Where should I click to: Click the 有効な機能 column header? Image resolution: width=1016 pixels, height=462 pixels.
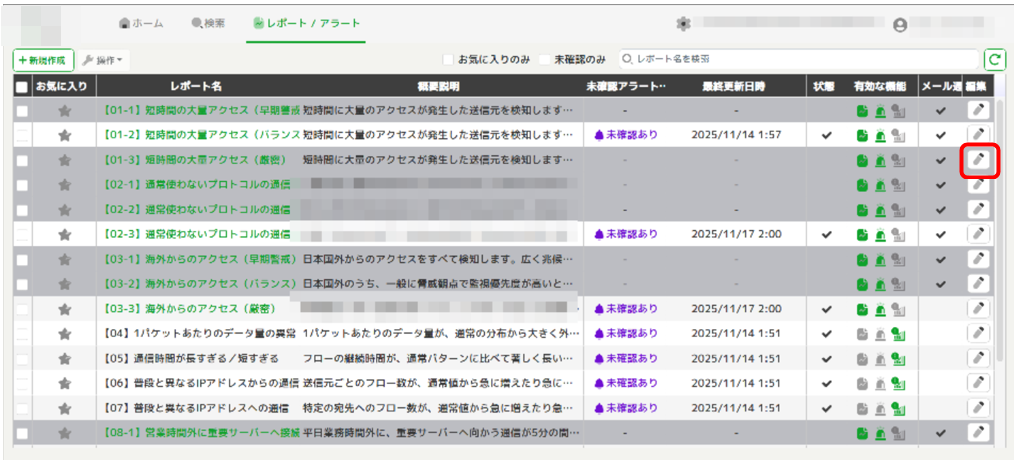coord(880,86)
